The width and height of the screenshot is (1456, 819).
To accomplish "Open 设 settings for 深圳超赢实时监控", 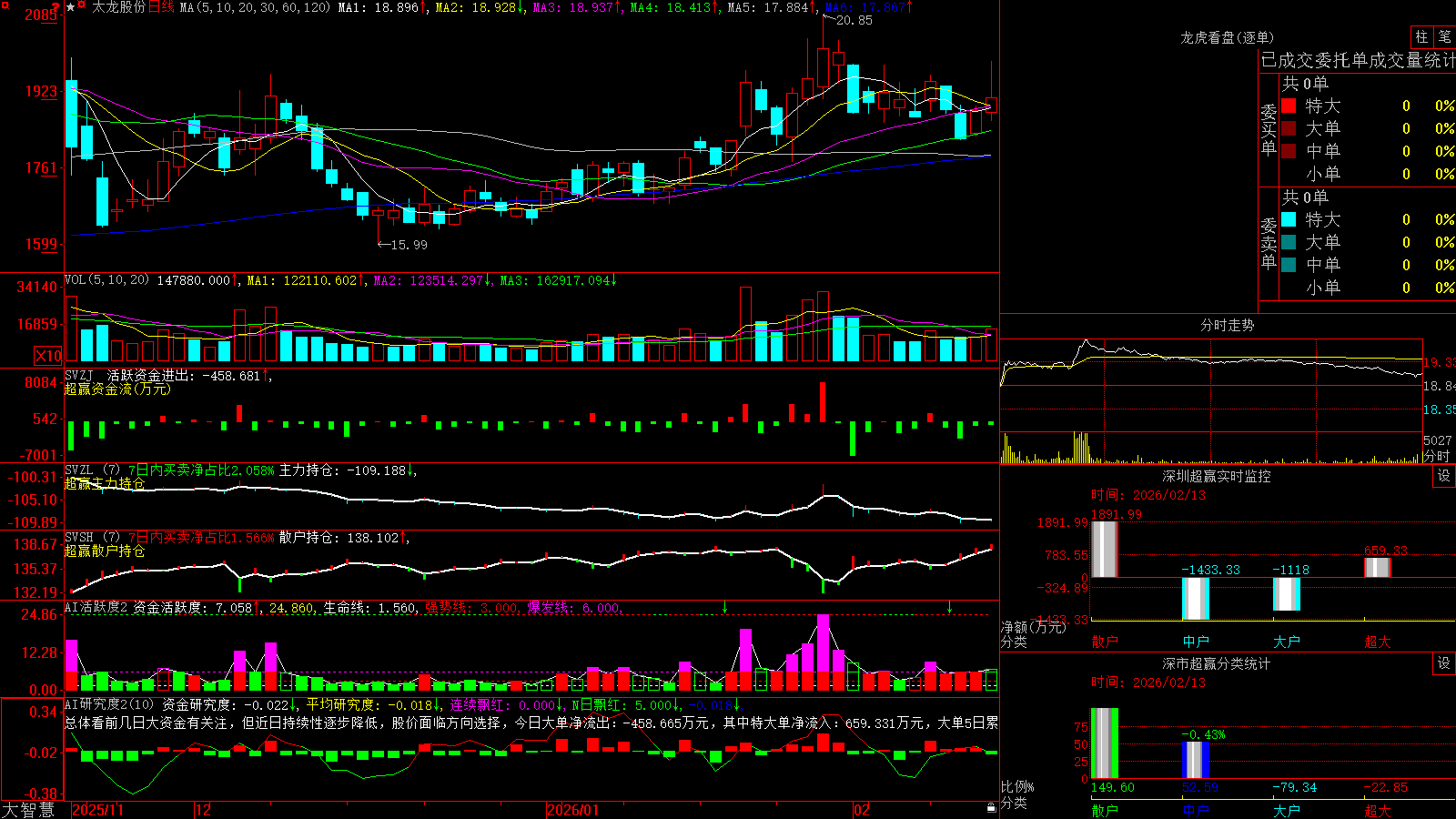I will point(1444,476).
